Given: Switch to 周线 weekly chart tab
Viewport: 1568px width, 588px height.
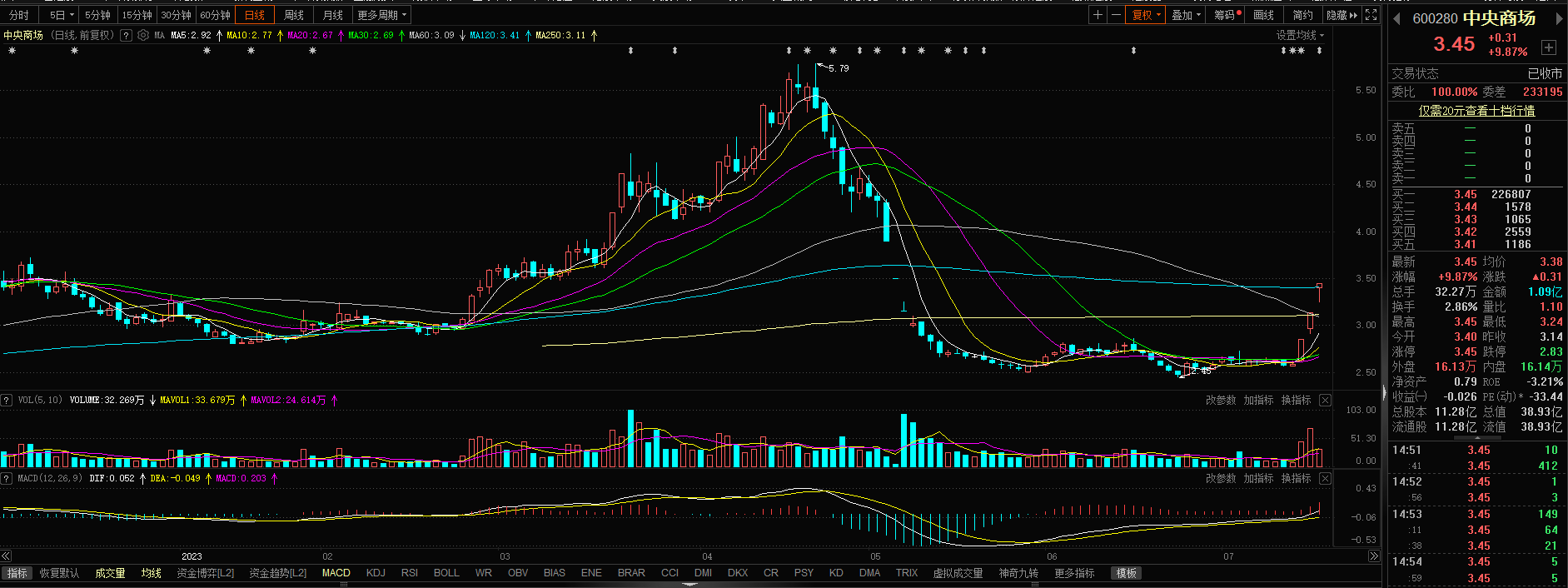Looking at the screenshot, I should click(x=294, y=15).
